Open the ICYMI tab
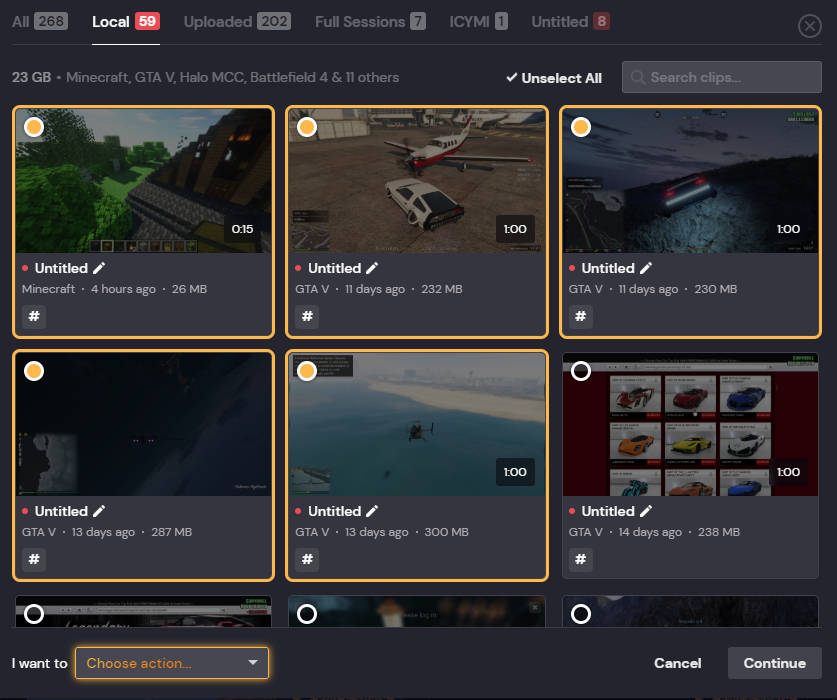 (x=478, y=21)
